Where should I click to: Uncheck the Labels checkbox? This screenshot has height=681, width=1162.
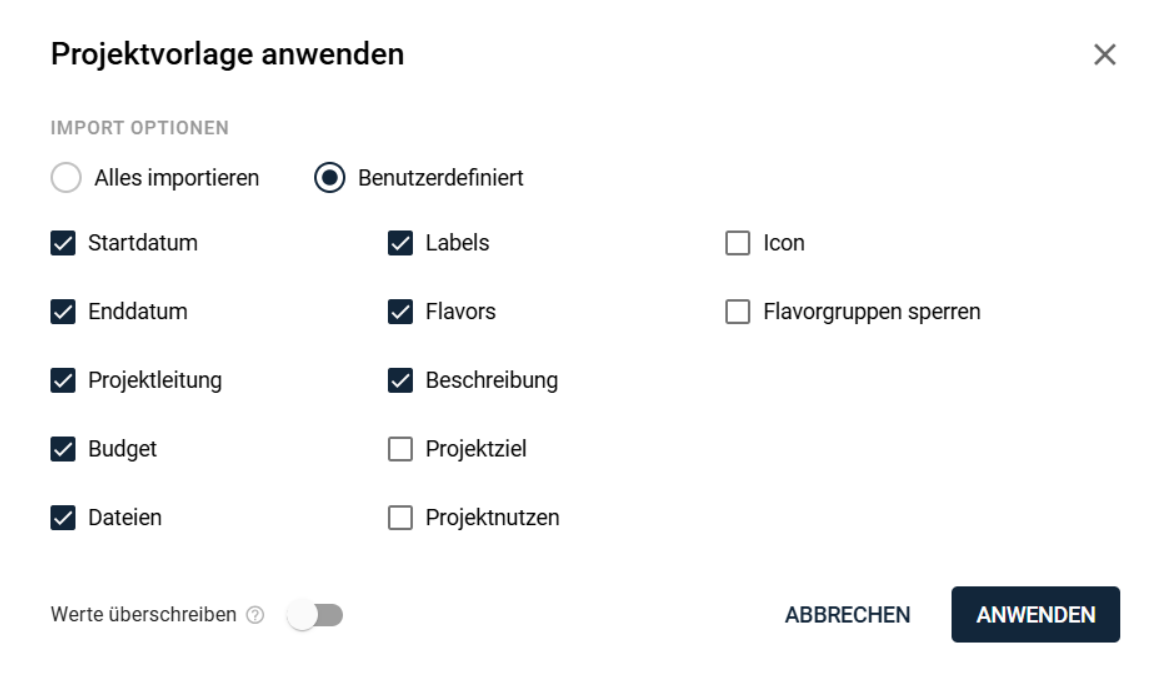[400, 243]
